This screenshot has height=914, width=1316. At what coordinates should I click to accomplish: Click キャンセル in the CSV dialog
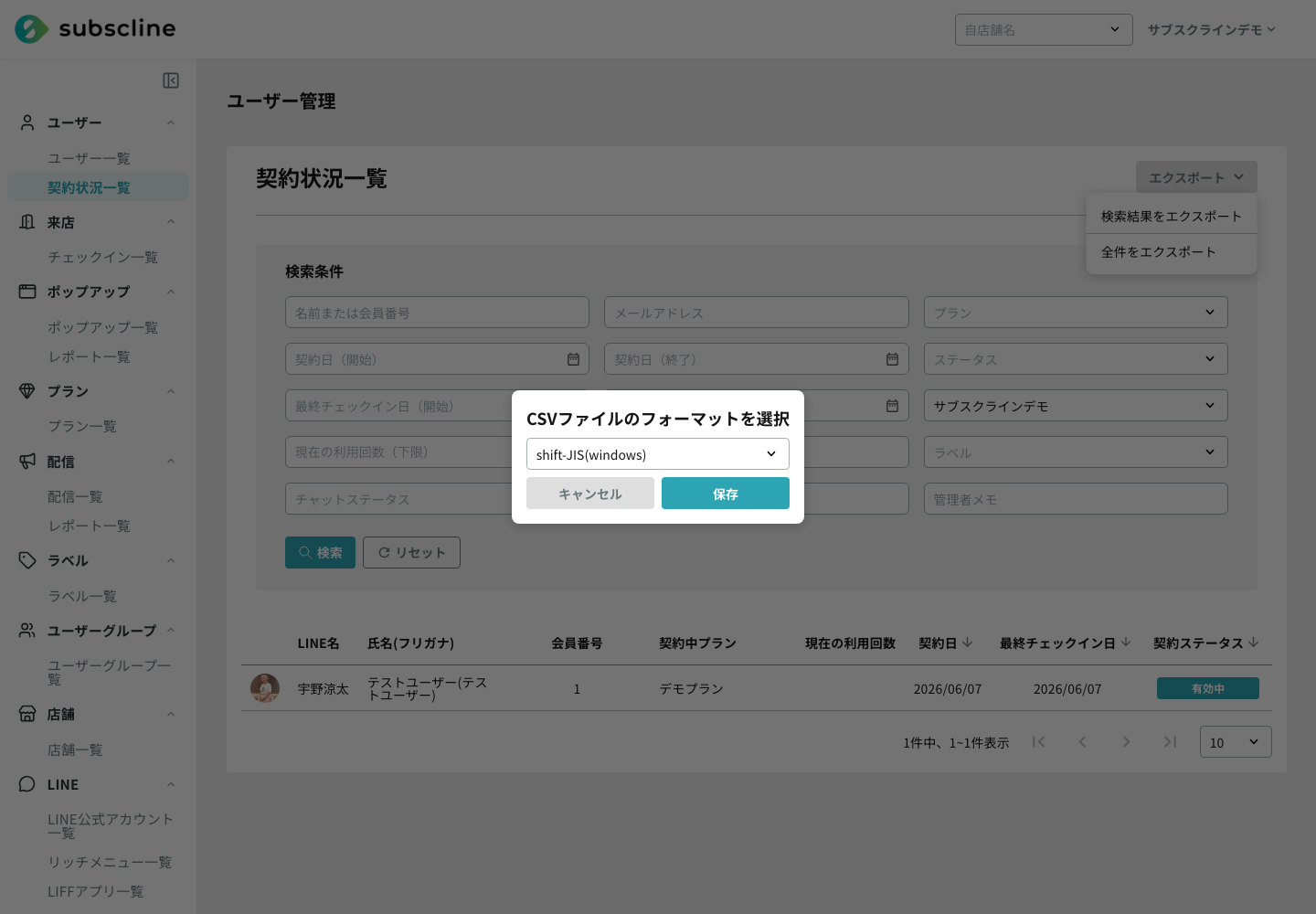tap(590, 494)
